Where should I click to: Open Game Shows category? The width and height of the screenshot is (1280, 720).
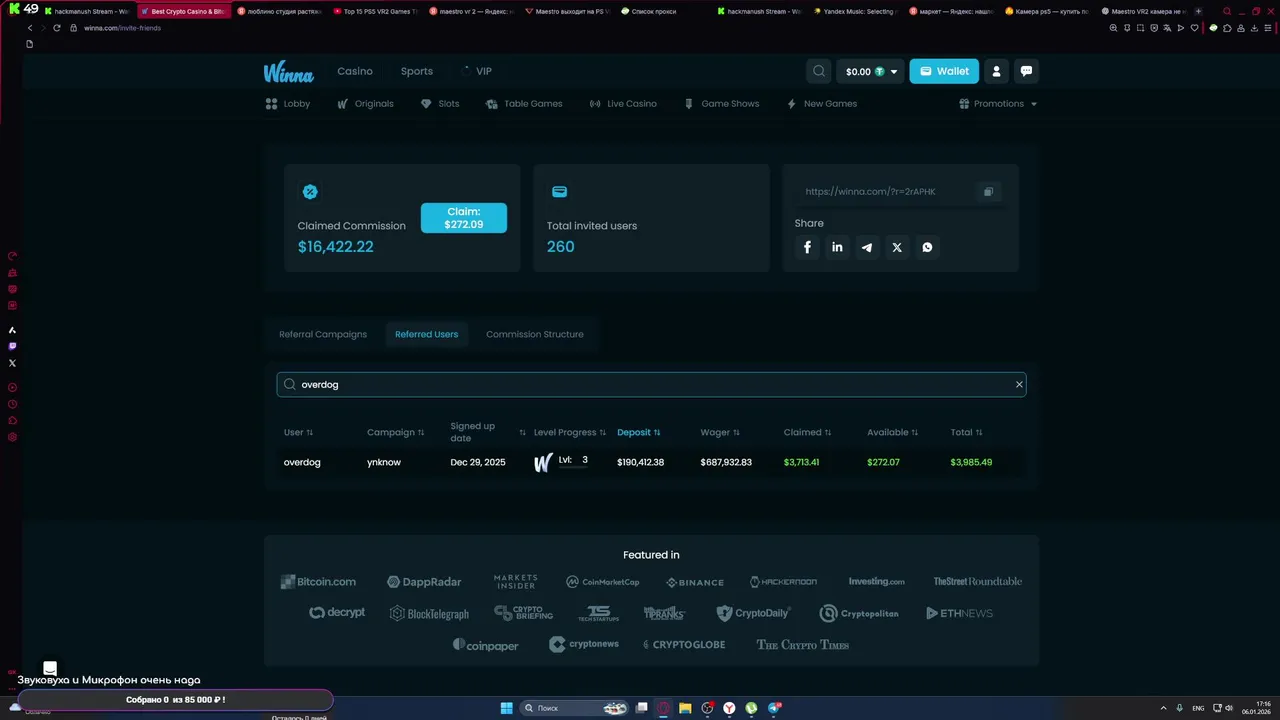click(x=721, y=104)
